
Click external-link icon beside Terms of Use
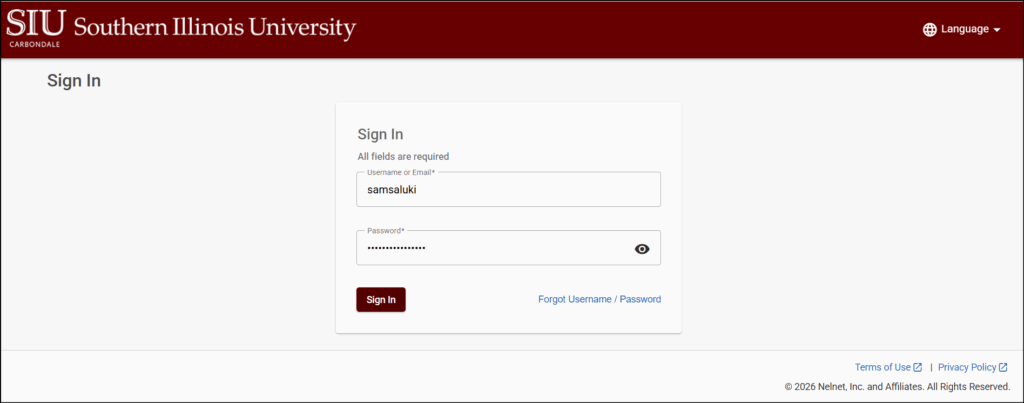click(x=918, y=367)
